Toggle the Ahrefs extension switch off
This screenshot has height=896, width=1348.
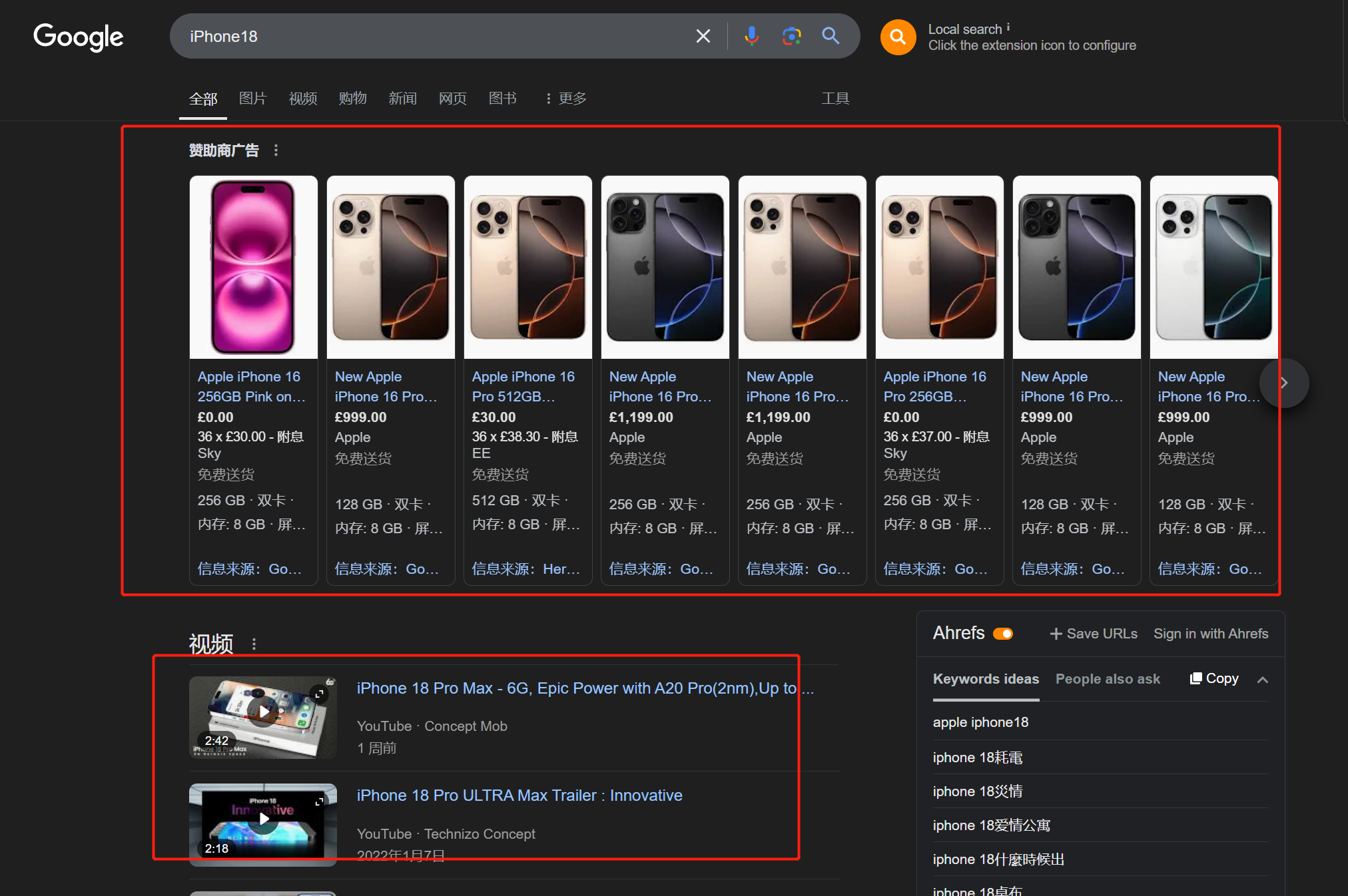point(1003,634)
